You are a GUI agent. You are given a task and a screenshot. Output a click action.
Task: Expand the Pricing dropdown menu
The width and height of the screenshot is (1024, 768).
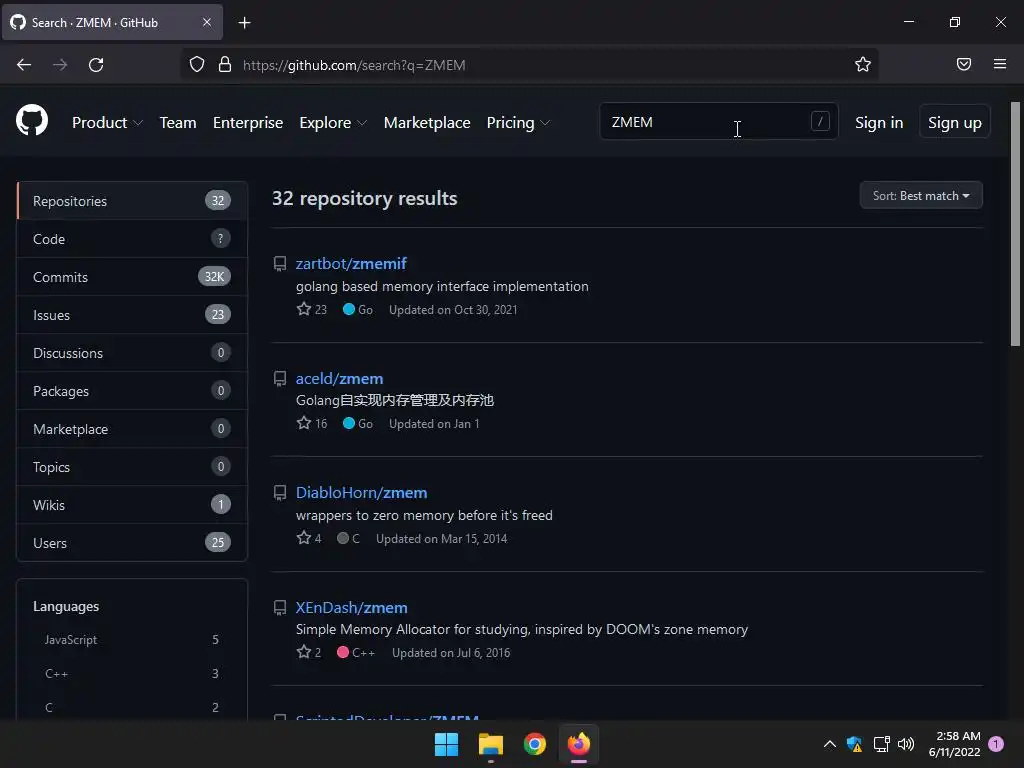519,123
